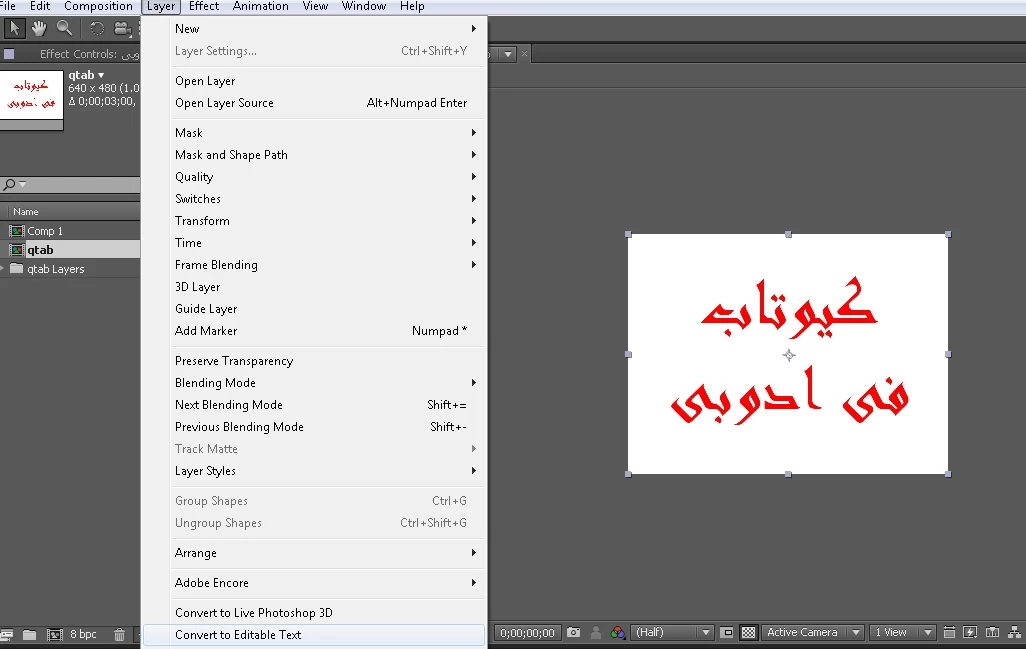
Task: Choose Convert to Editable Text
Action: tap(314, 635)
